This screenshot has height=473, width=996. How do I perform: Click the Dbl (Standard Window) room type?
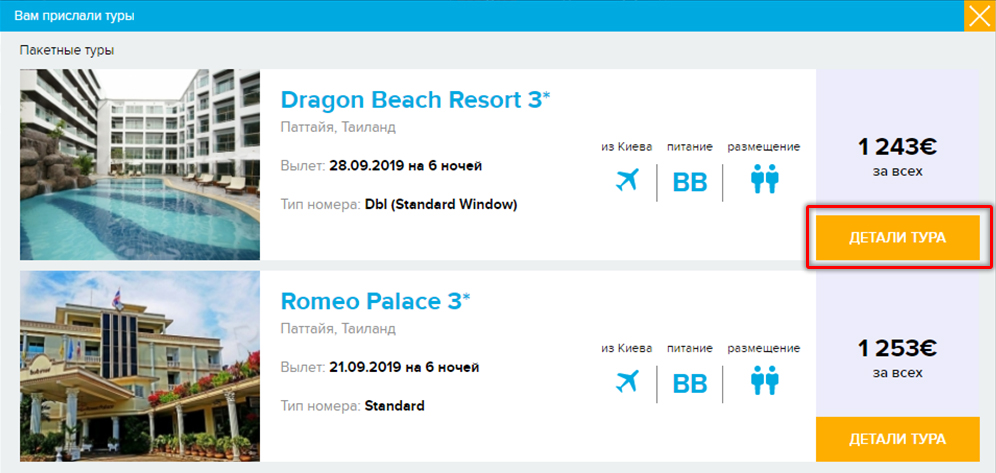coord(441,205)
